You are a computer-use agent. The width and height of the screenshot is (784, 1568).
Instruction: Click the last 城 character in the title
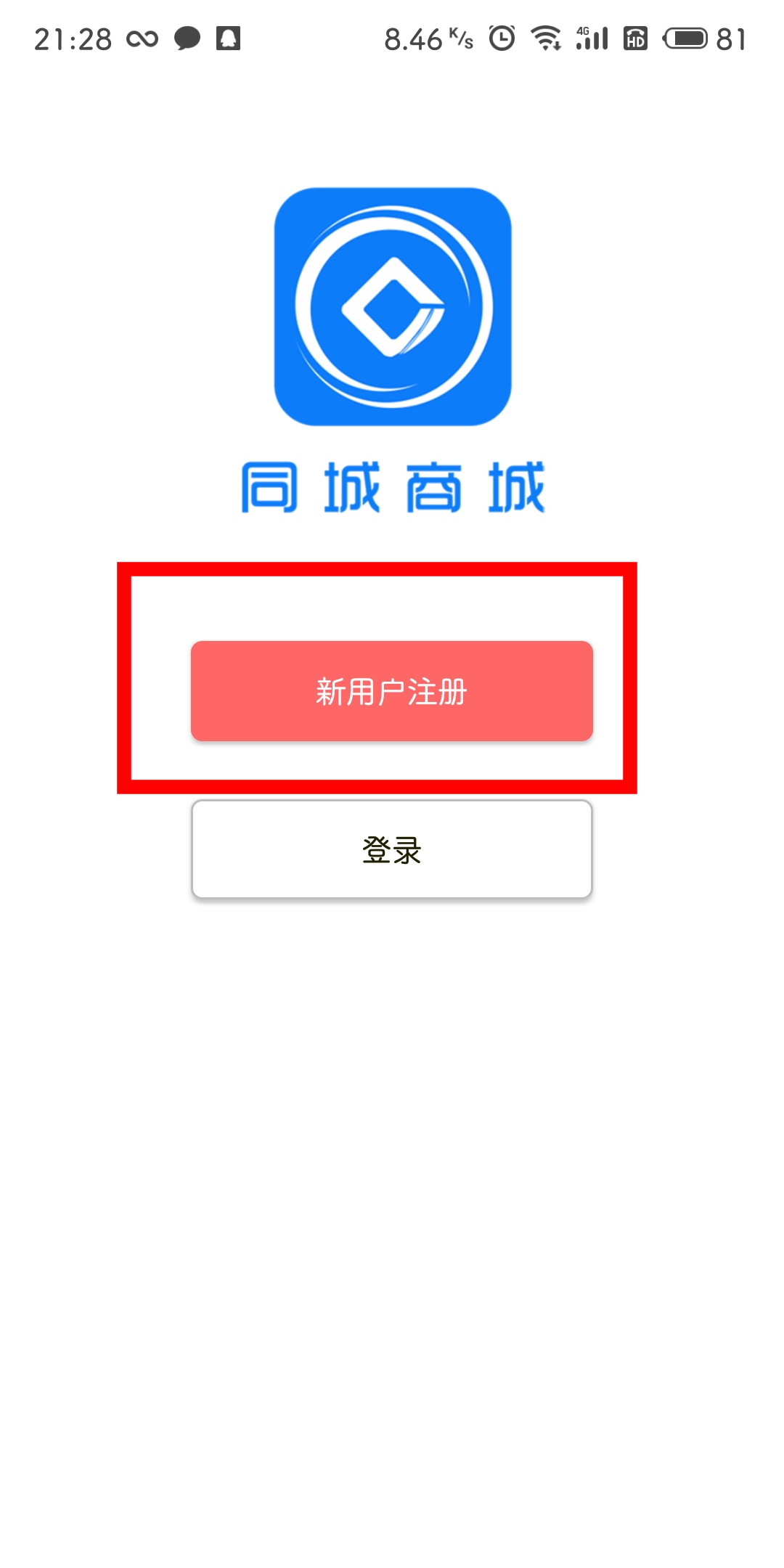coord(516,487)
